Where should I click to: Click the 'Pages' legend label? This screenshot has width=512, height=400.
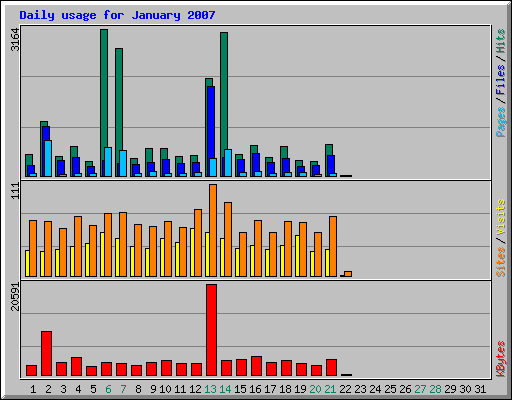500,122
